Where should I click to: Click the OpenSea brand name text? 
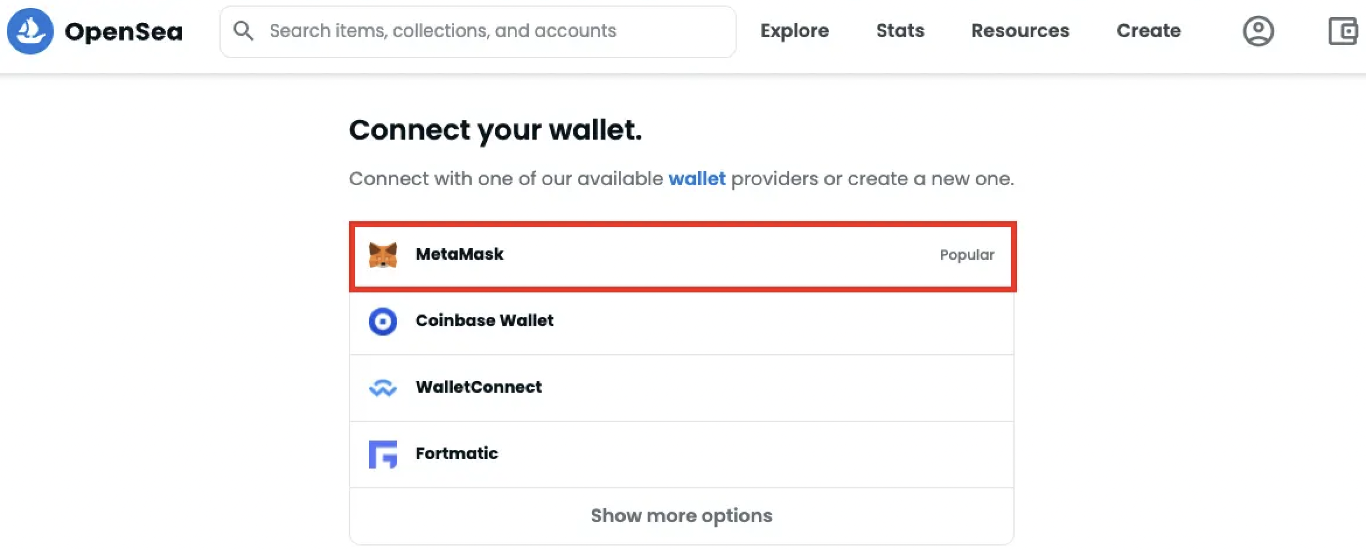[123, 32]
